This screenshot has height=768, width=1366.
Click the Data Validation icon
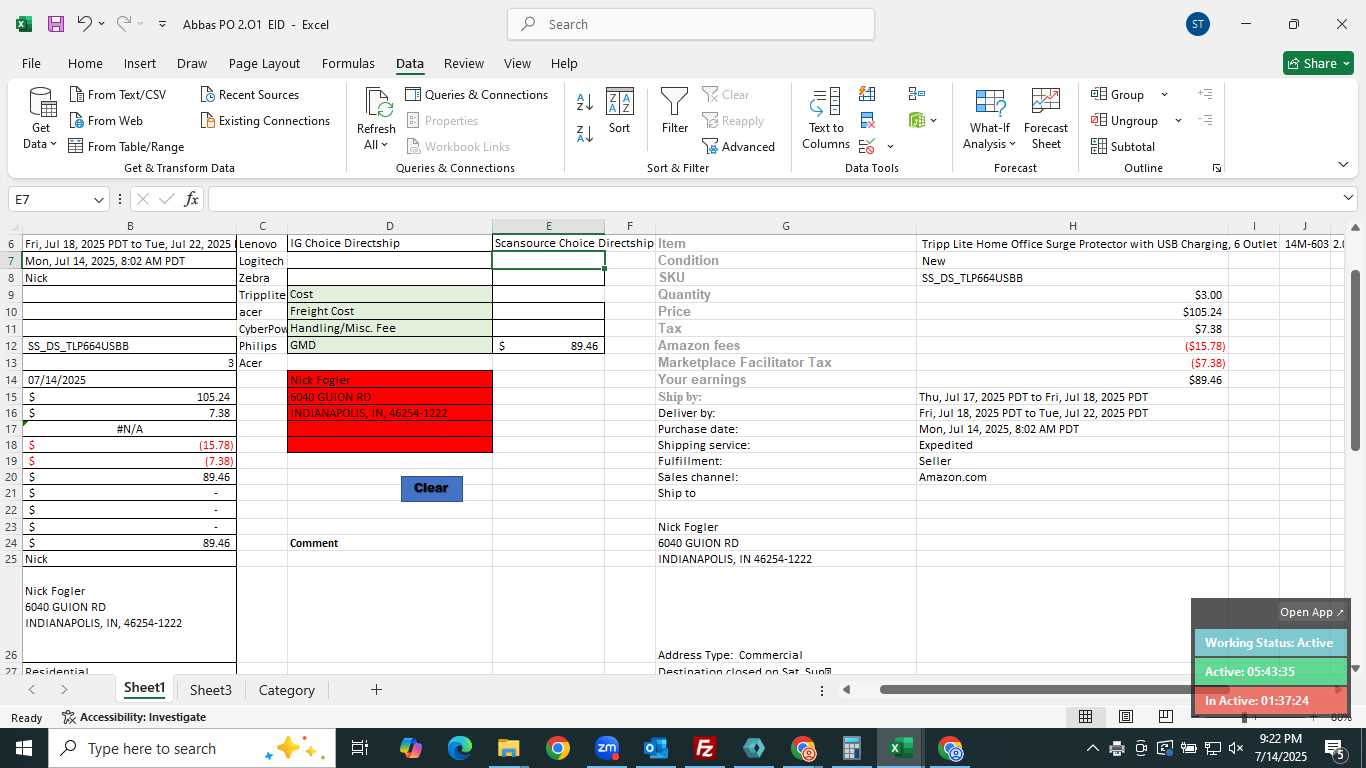[867, 146]
